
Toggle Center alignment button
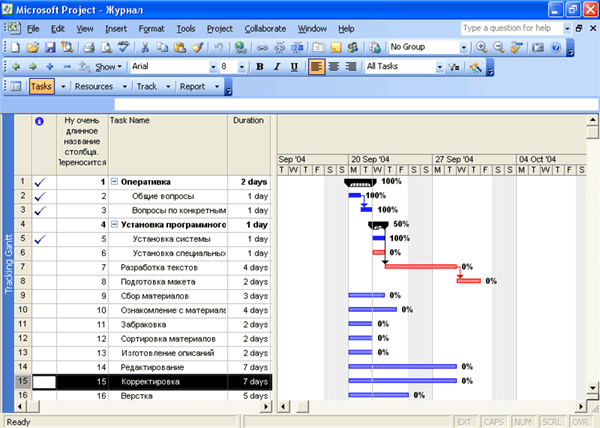tap(334, 67)
